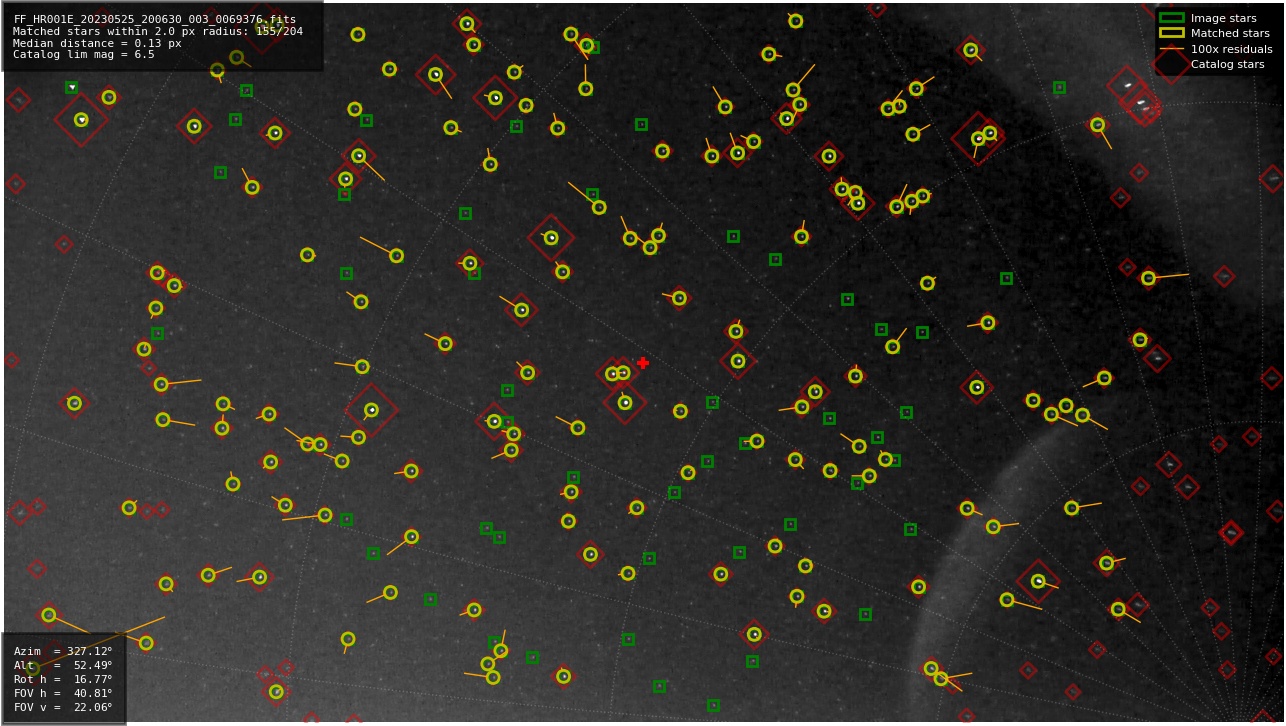
Task: Click the "Azim = 327.12°" readout
Action: coord(63,651)
